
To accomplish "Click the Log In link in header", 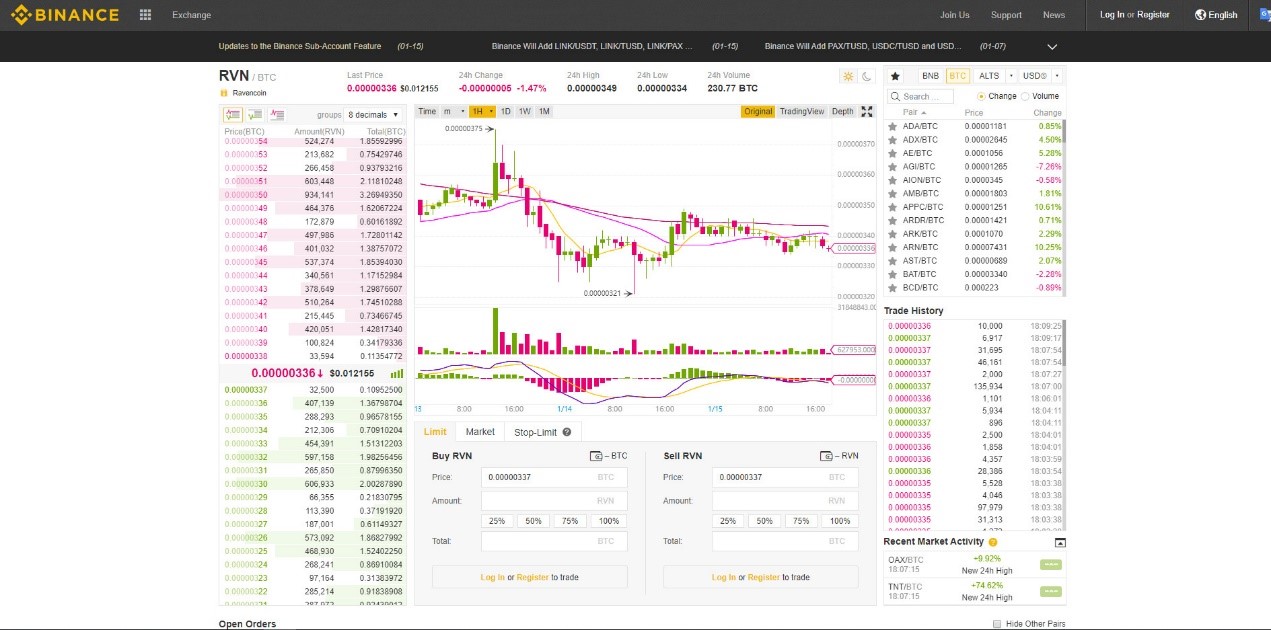I will click(1112, 15).
